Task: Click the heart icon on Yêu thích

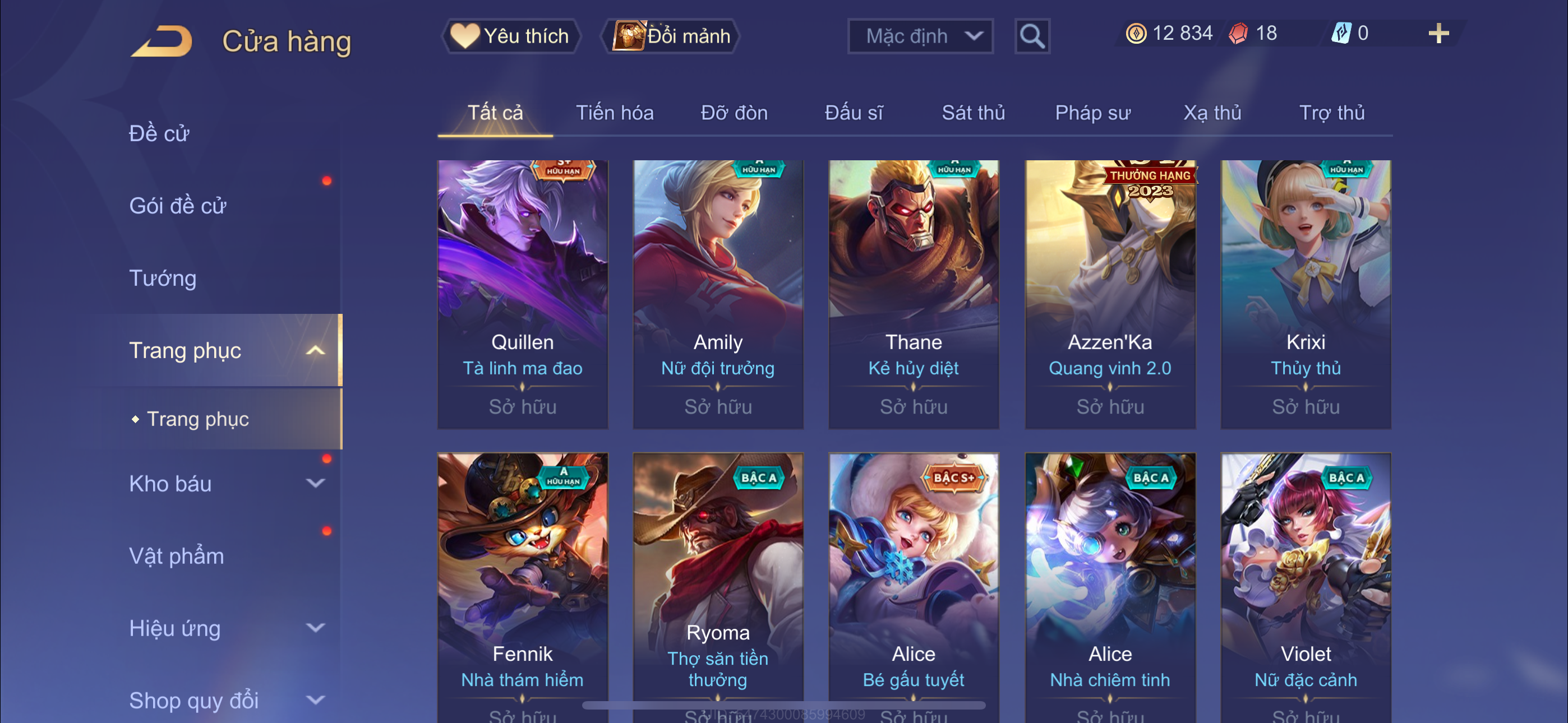Action: [x=464, y=35]
